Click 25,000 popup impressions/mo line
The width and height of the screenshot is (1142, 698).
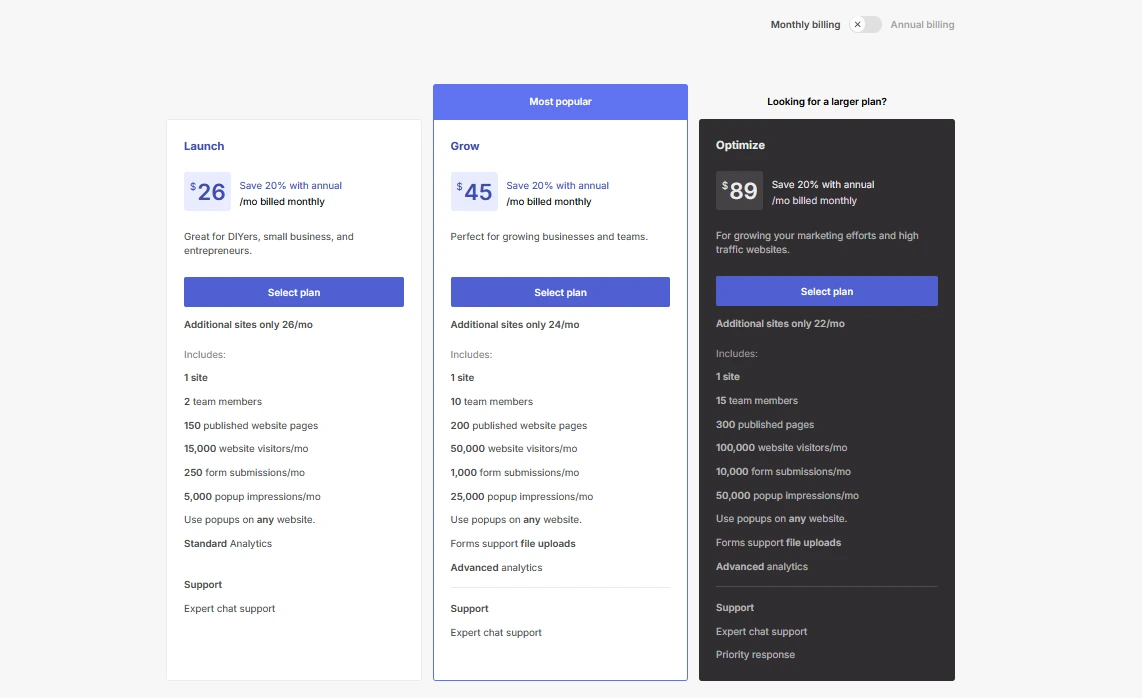click(521, 497)
